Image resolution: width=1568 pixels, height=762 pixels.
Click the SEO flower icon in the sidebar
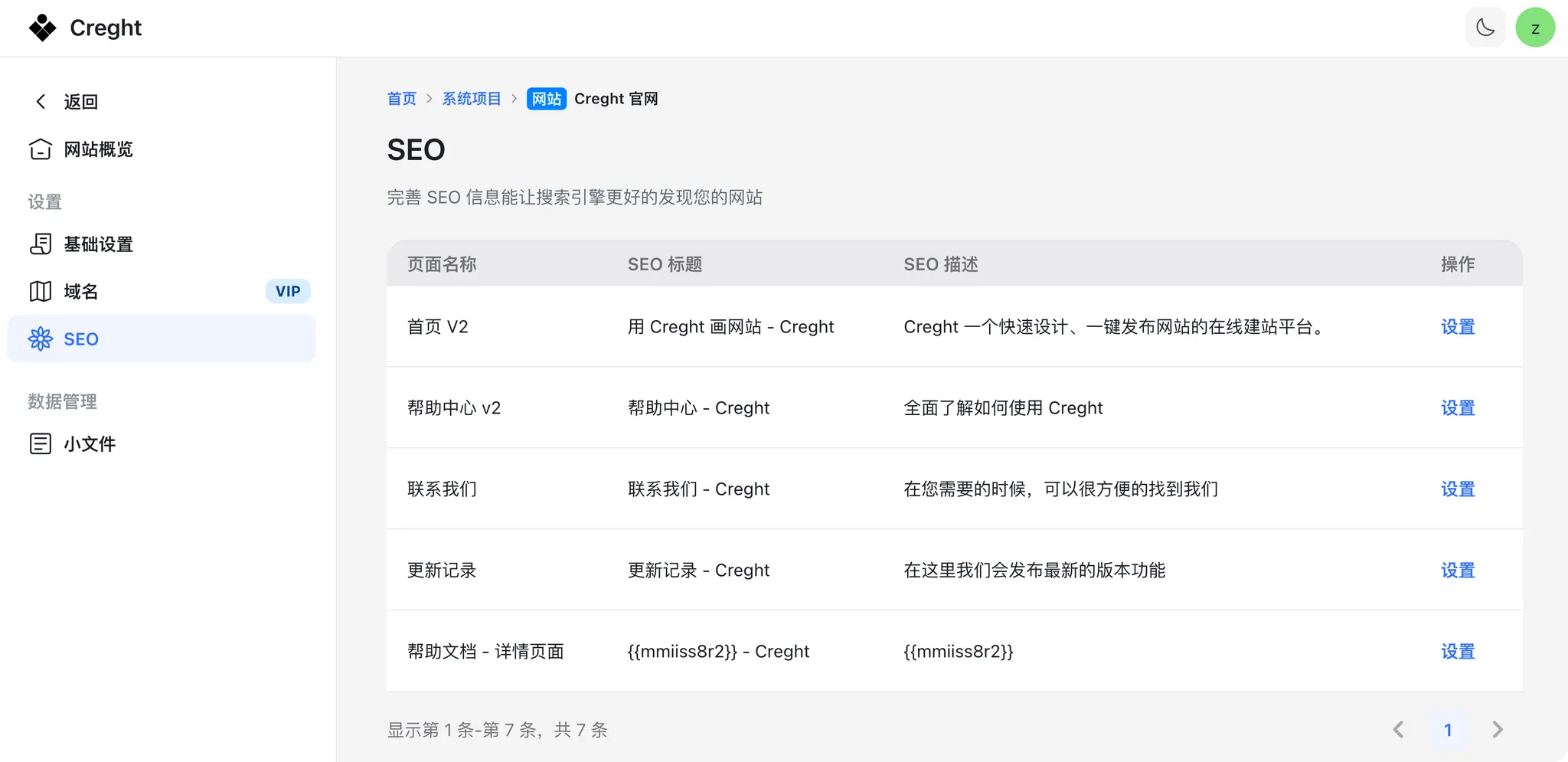point(41,338)
